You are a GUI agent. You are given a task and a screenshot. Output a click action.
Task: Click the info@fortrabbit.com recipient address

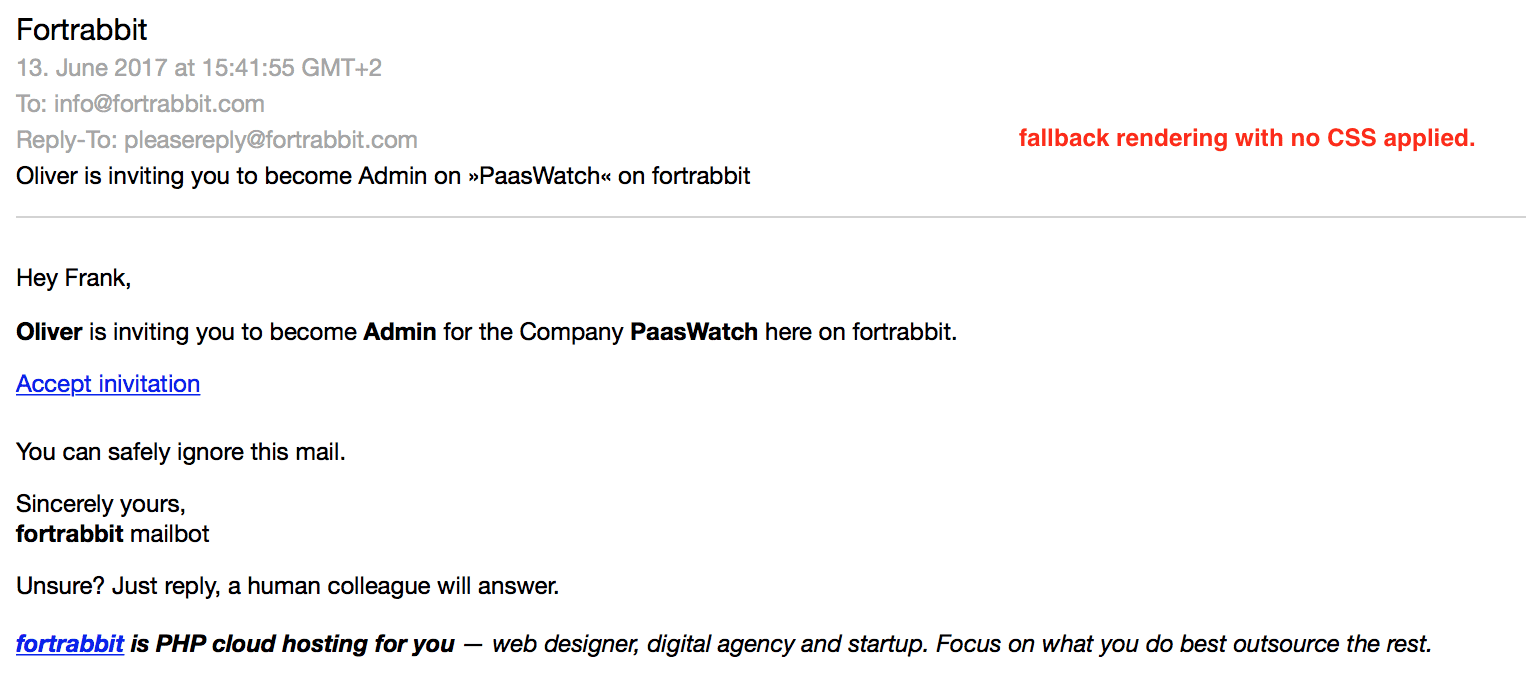point(159,104)
